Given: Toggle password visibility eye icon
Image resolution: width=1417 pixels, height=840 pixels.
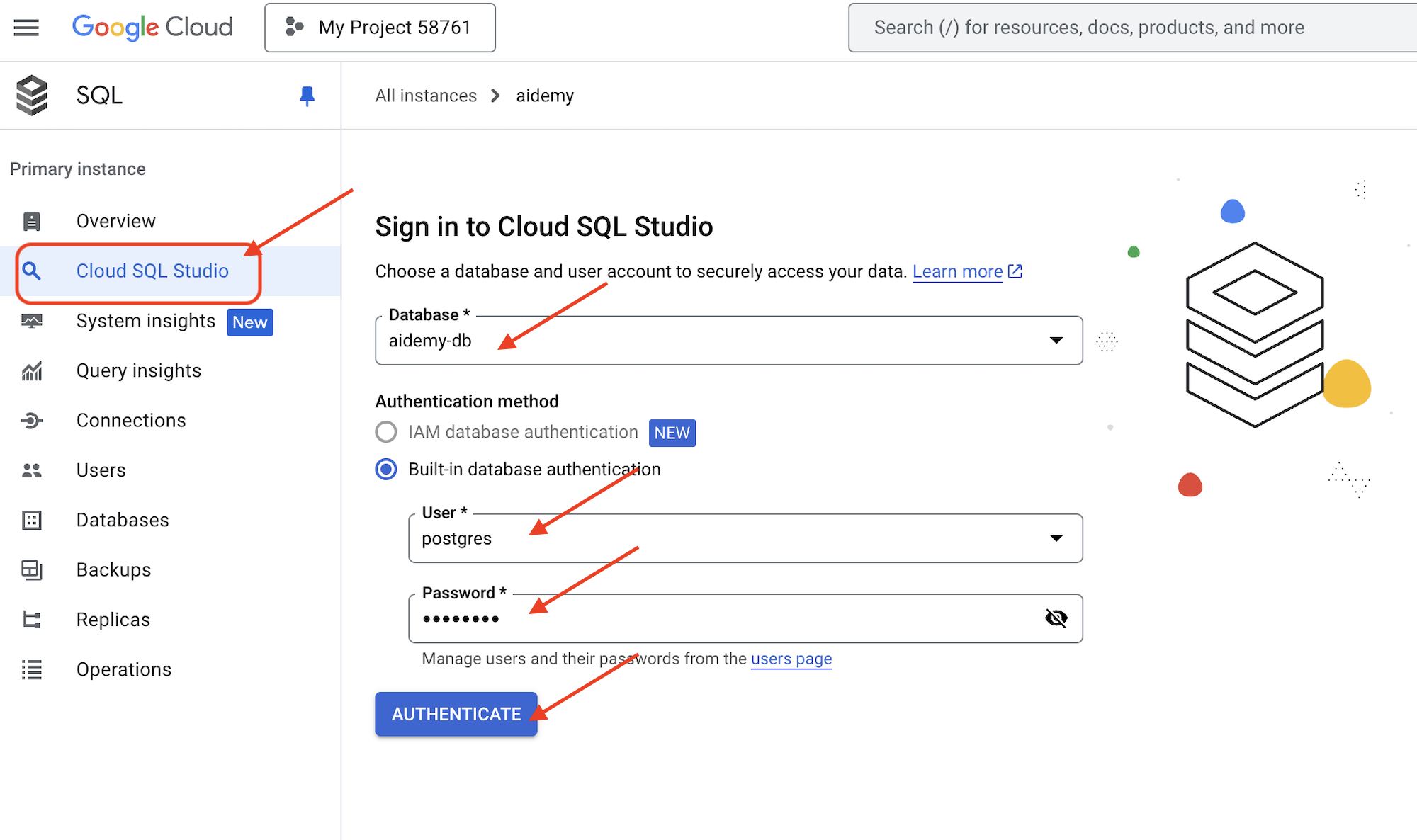Looking at the screenshot, I should [x=1056, y=617].
